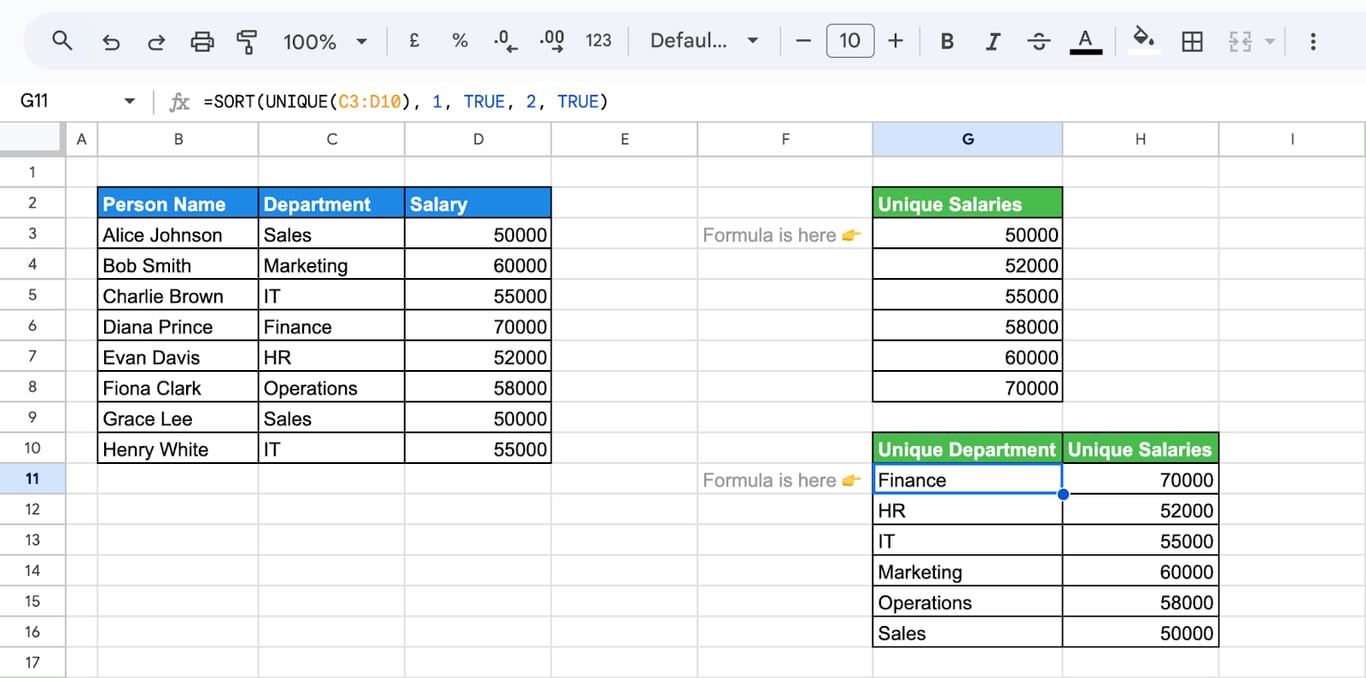This screenshot has width=1366, height=678.
Task: Click the select-all corner box
Action: 32,139
